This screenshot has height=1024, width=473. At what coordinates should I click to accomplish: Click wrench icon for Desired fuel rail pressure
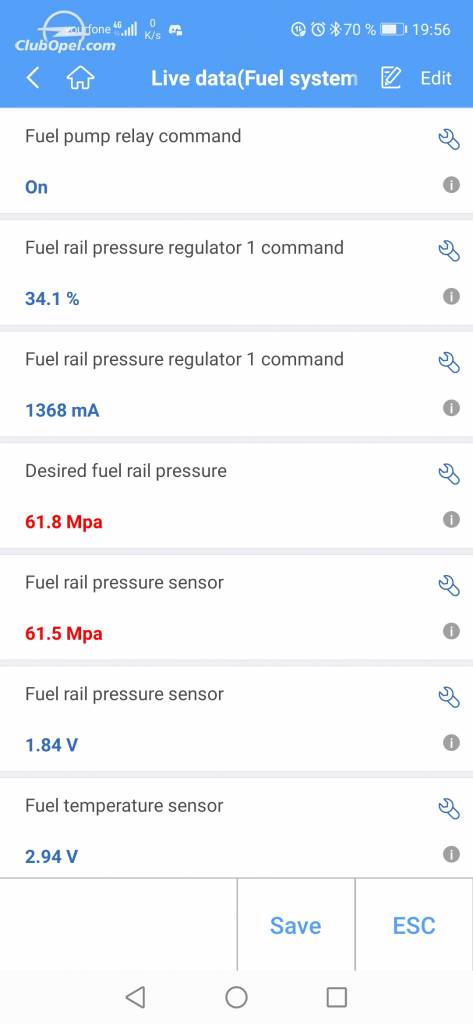449,473
